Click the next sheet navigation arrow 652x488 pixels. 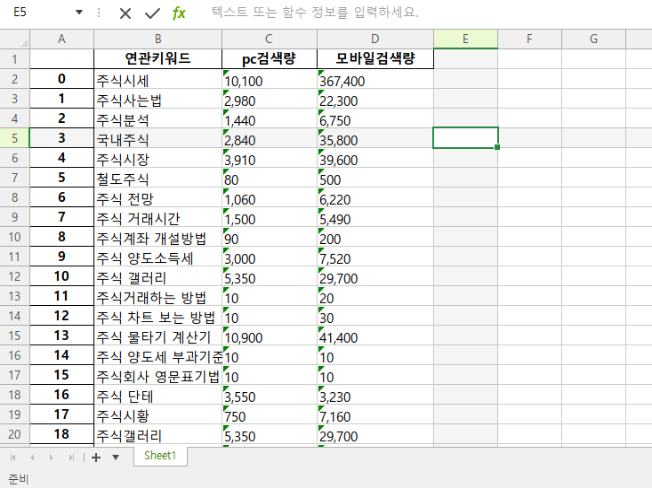[53, 457]
